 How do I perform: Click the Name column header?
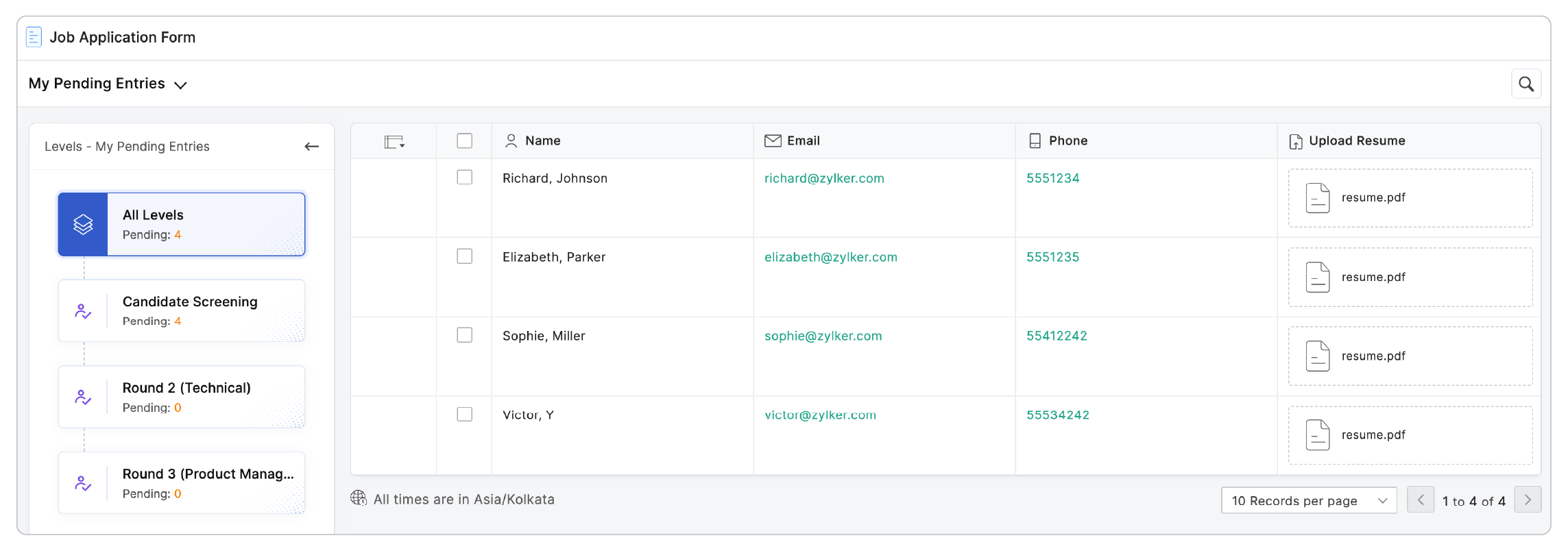(x=542, y=140)
